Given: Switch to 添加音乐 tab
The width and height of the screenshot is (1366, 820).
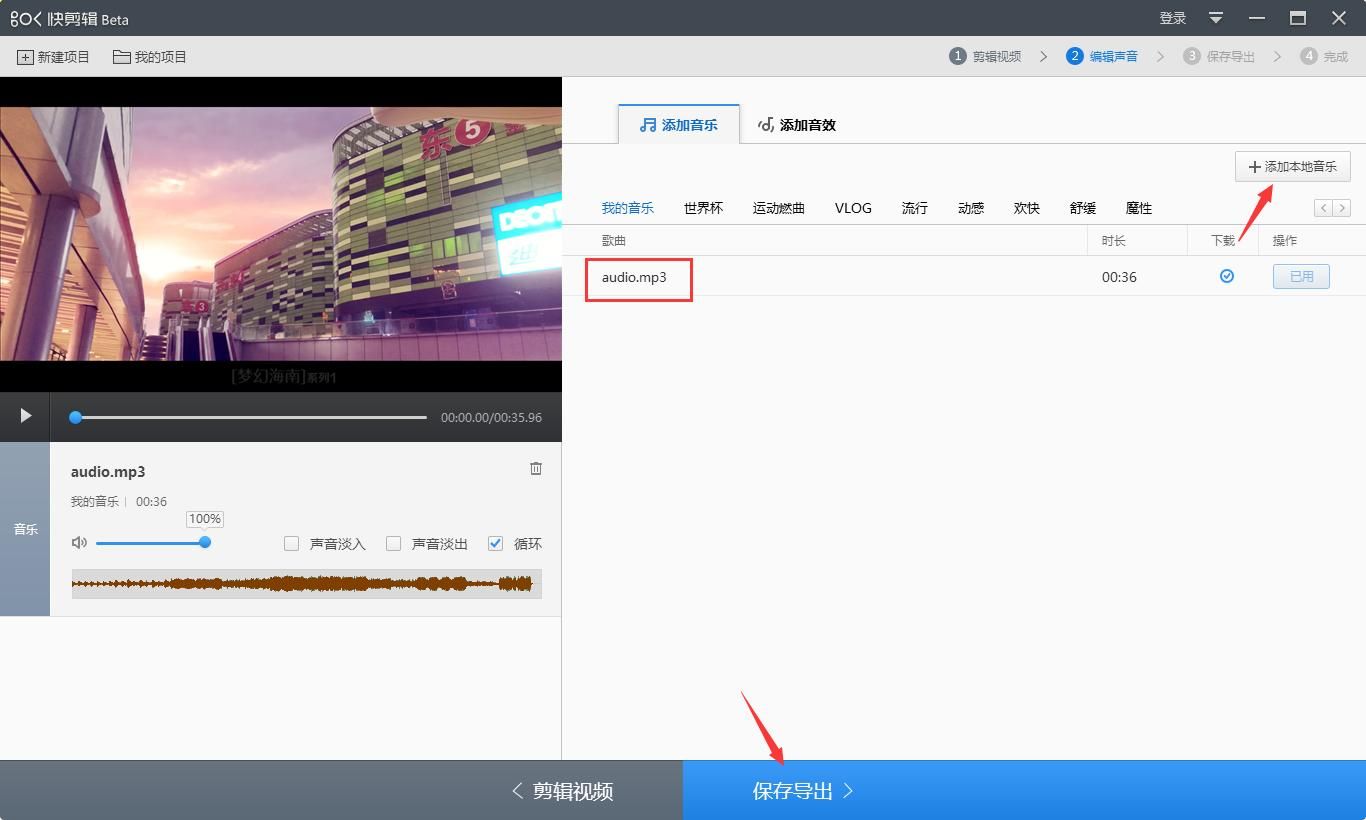Looking at the screenshot, I should (679, 124).
